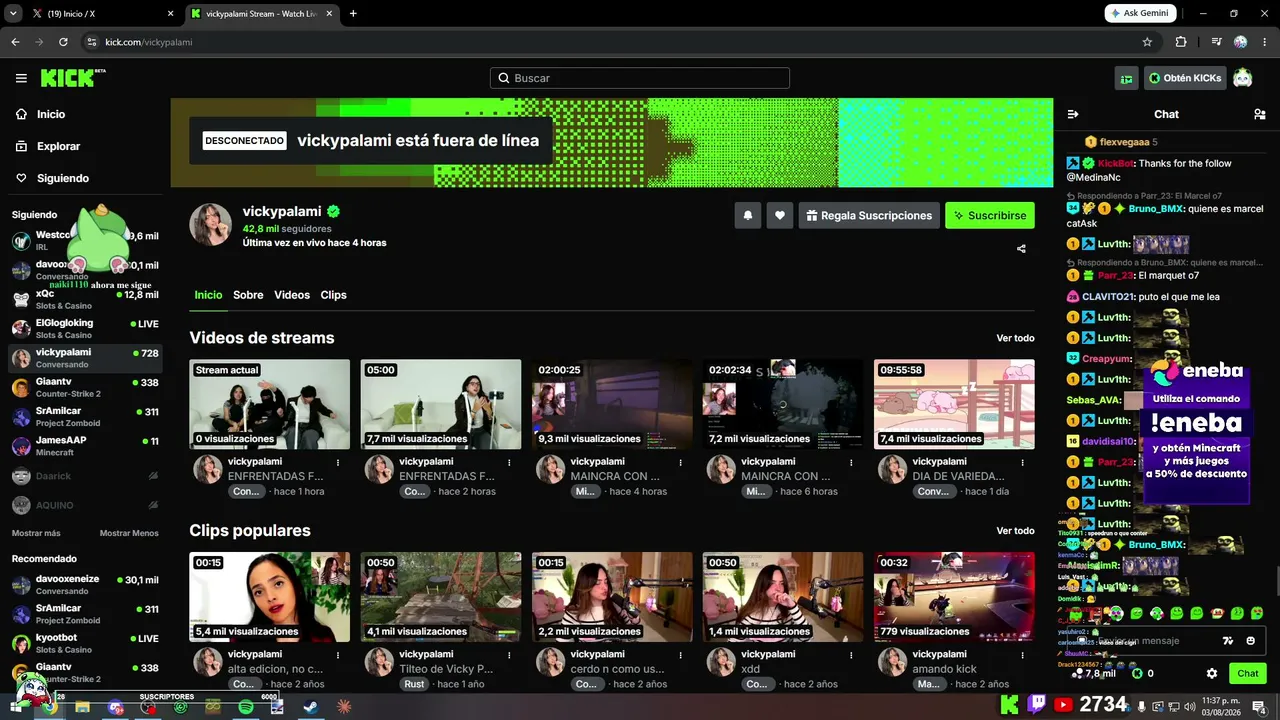Open JamesAAP channel in the sidebar
Viewport: 1280px width, 720px height.
[x=85, y=446]
